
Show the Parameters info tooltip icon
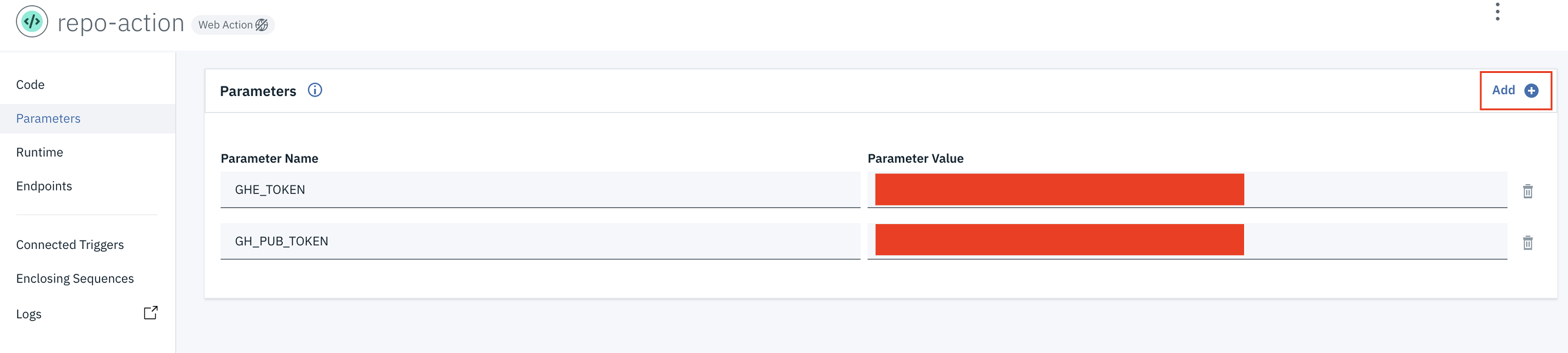click(x=315, y=91)
